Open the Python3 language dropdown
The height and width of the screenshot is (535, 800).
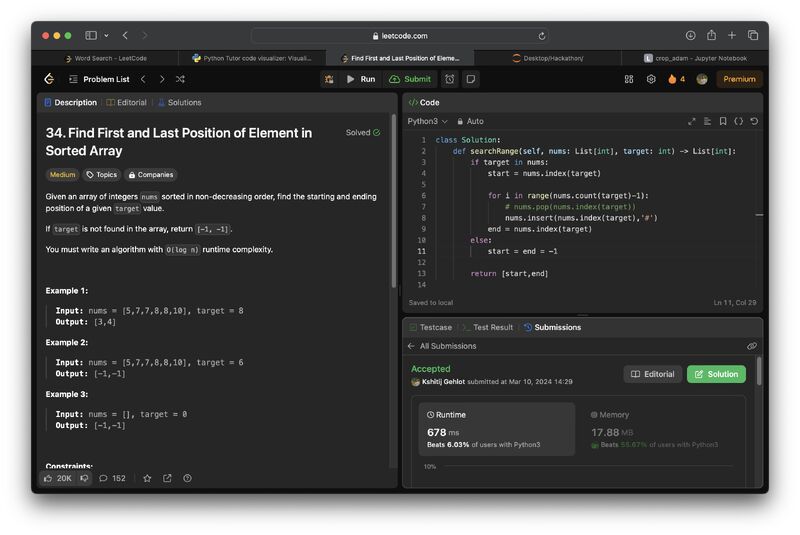[x=428, y=121]
